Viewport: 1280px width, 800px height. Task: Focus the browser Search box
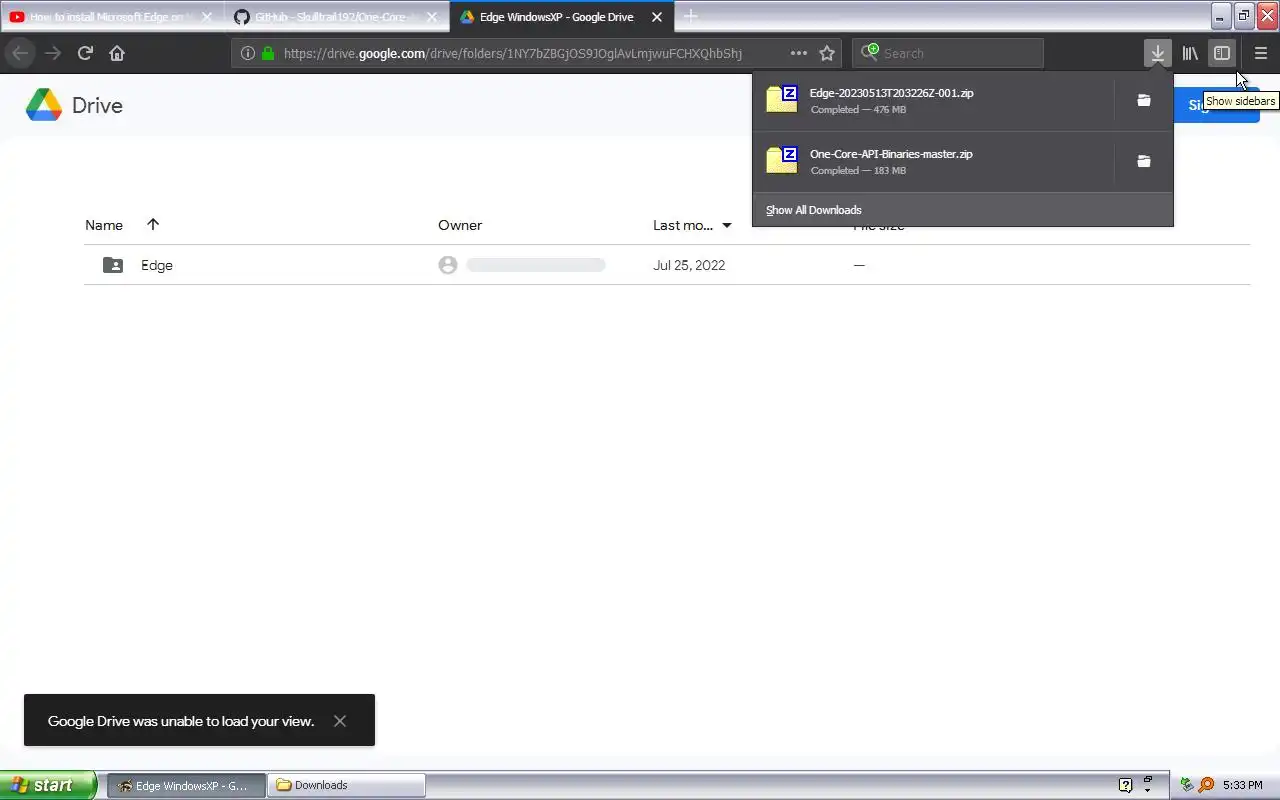[947, 53]
